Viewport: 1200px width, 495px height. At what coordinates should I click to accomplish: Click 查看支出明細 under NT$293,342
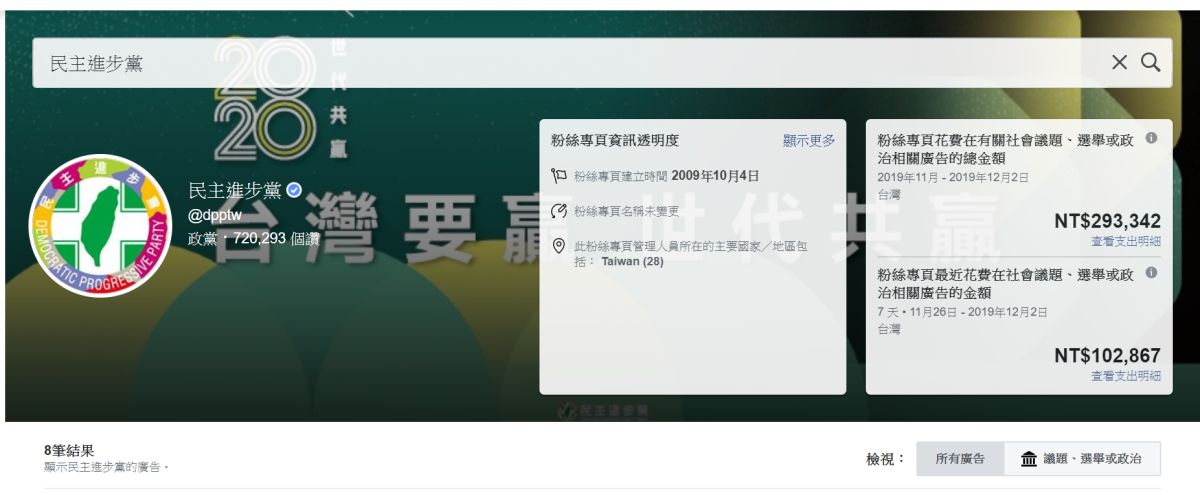pos(1126,241)
